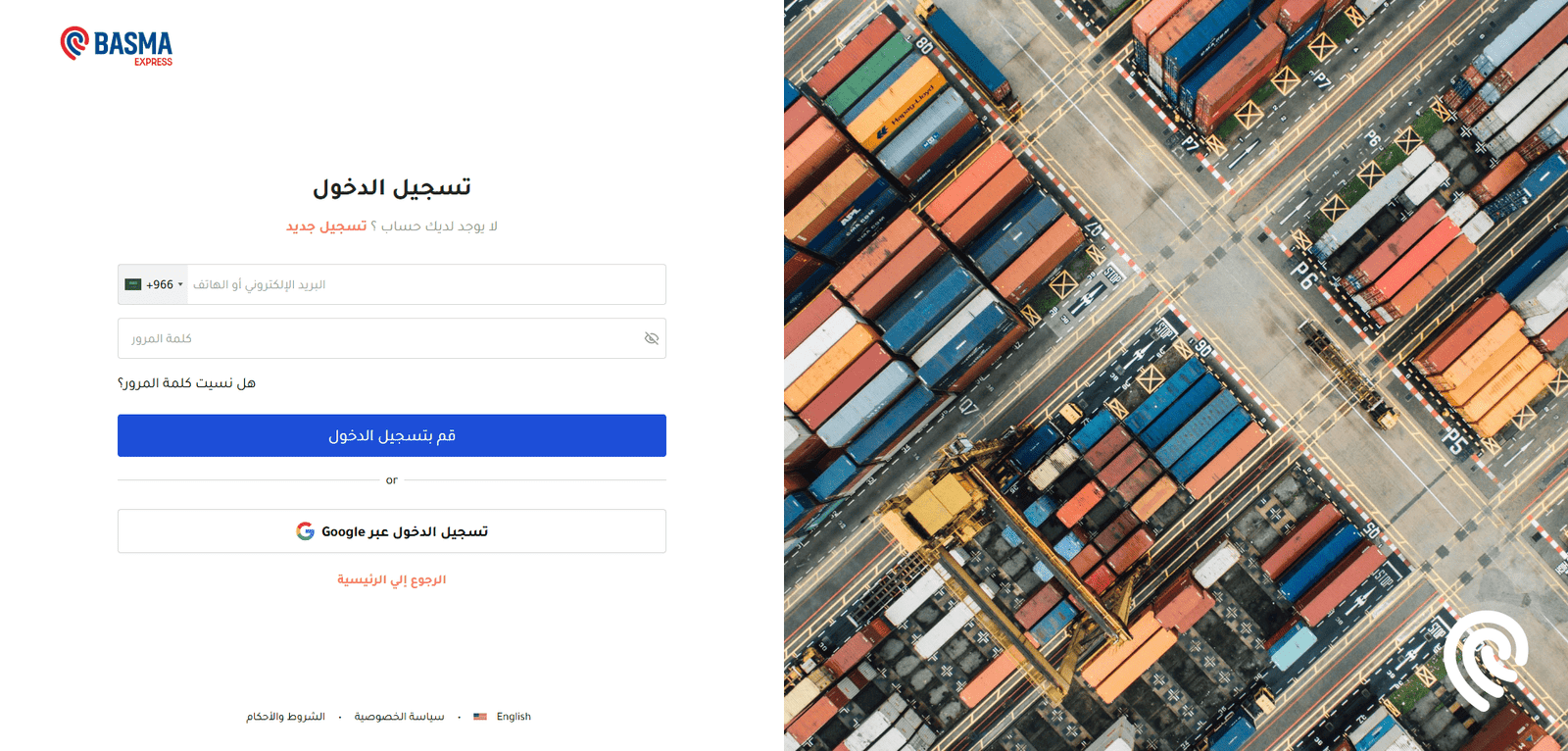This screenshot has height=751, width=1568.
Task: Click the Google logo icon
Action: coord(305,531)
